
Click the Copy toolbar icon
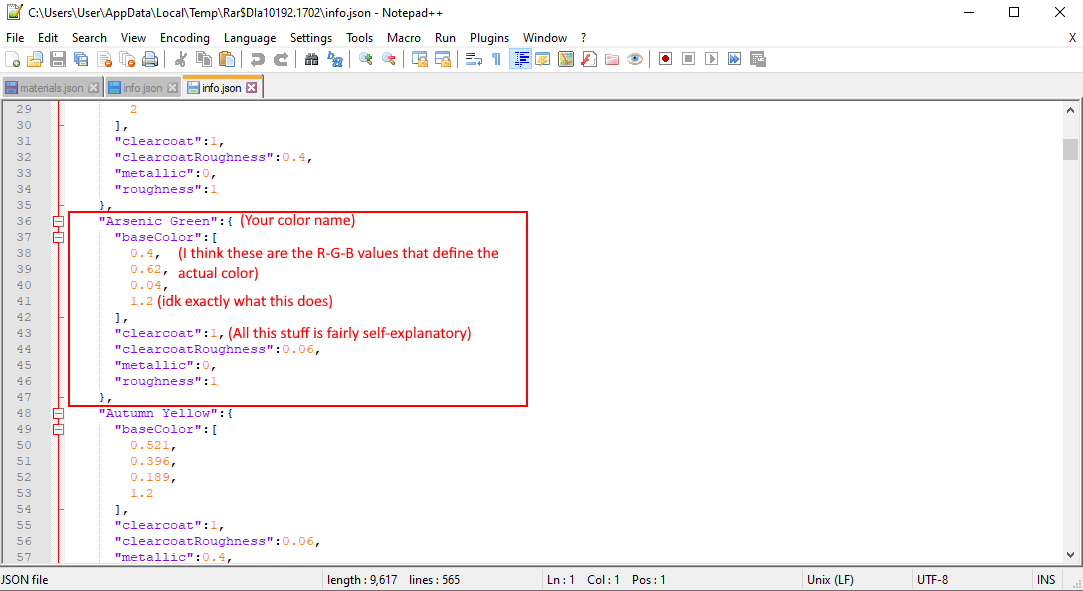click(204, 59)
